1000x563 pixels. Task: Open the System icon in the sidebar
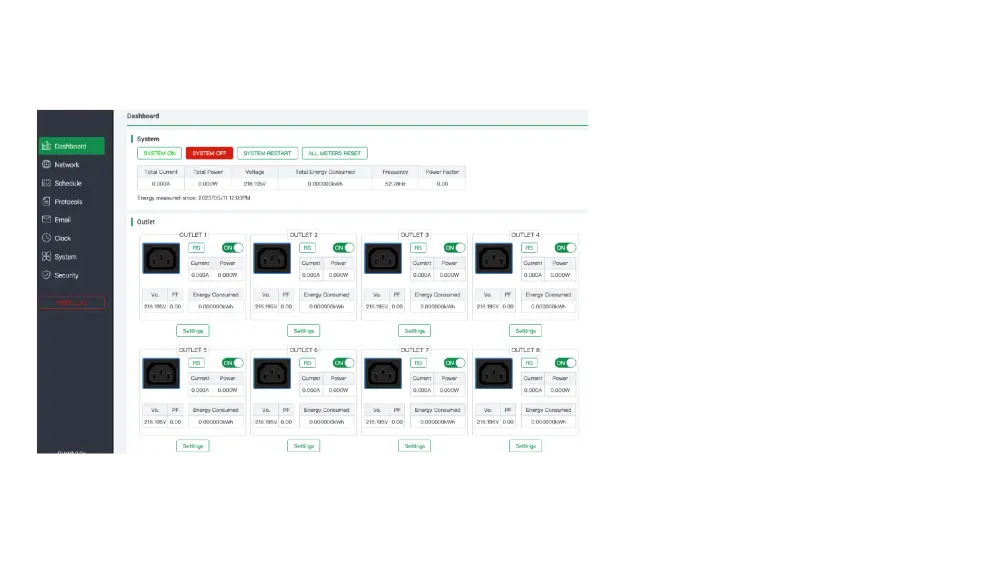(47, 256)
